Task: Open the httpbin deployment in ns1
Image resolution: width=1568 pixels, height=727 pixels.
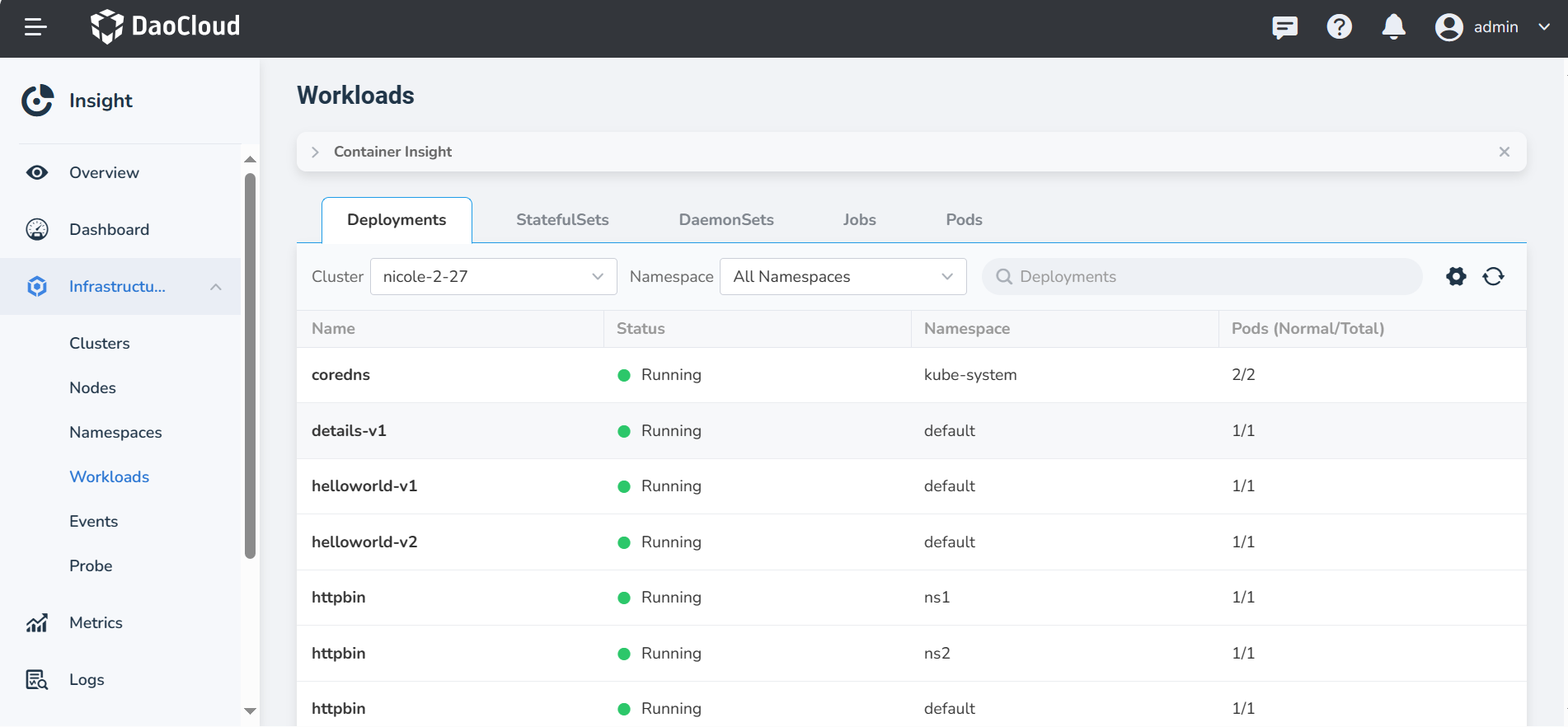Action: [x=338, y=598]
